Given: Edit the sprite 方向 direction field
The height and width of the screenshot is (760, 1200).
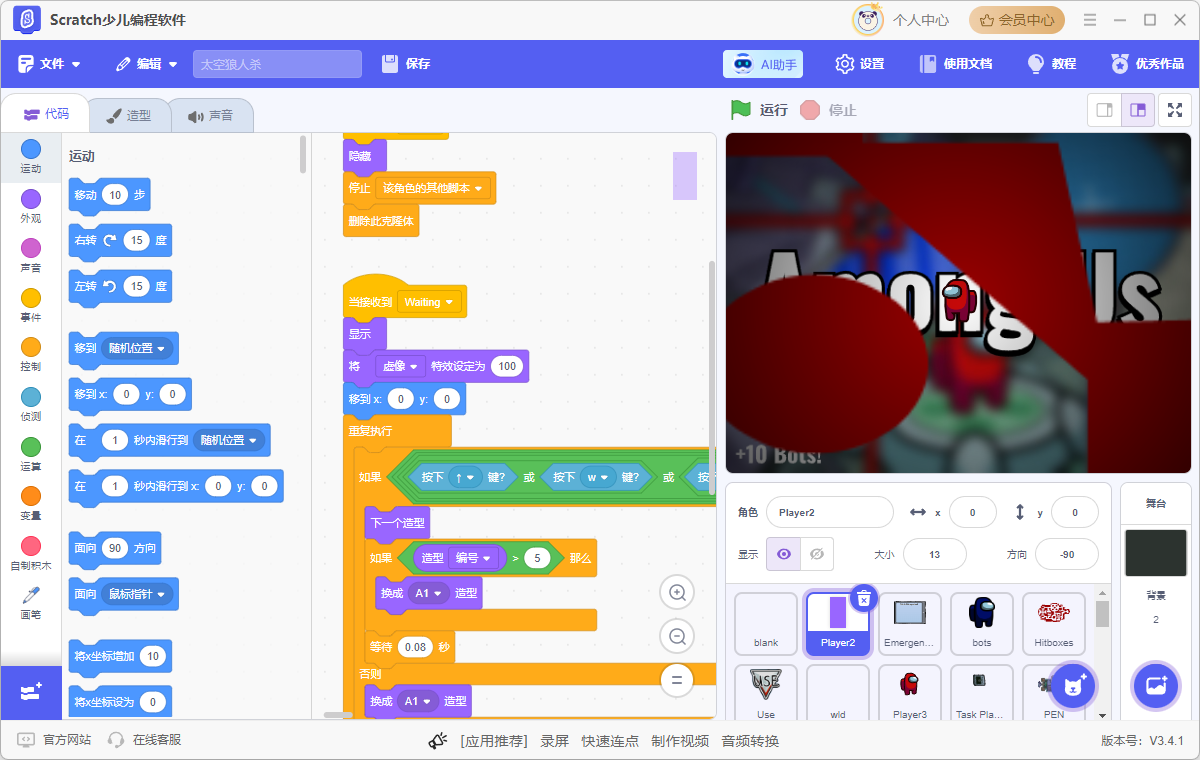Looking at the screenshot, I should [x=1067, y=554].
